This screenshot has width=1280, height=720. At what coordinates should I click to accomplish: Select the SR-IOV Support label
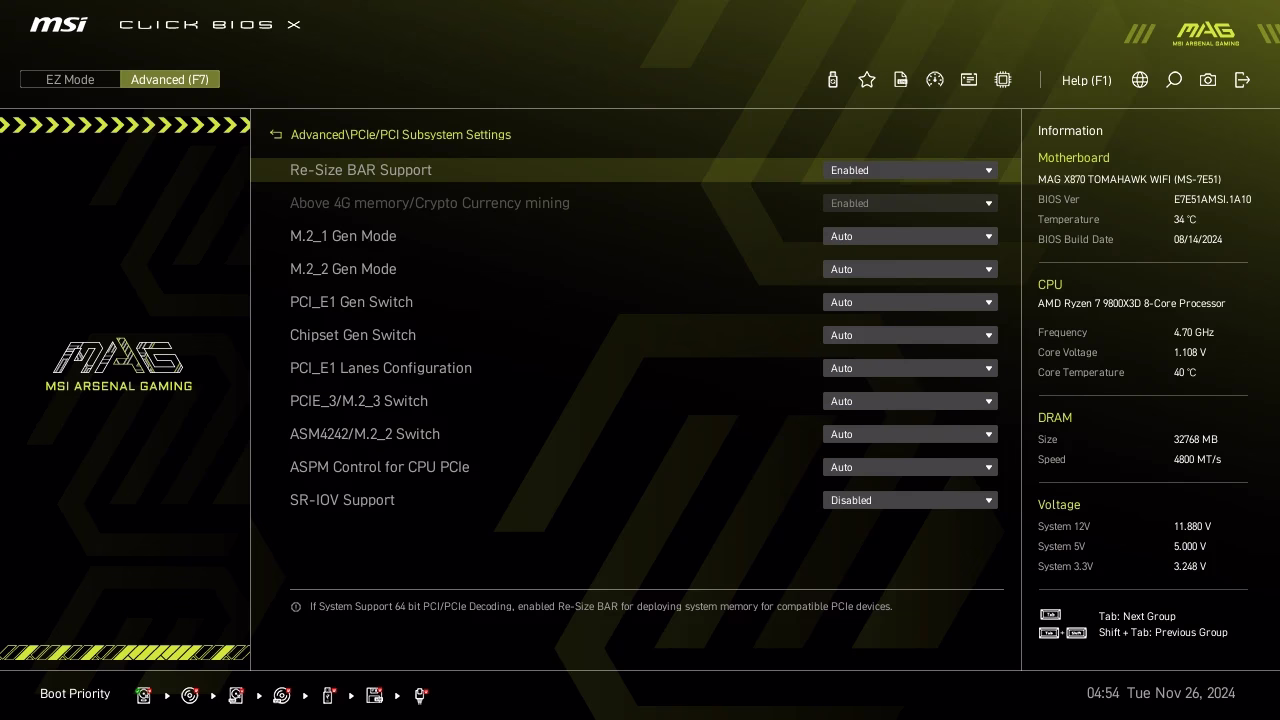(342, 500)
